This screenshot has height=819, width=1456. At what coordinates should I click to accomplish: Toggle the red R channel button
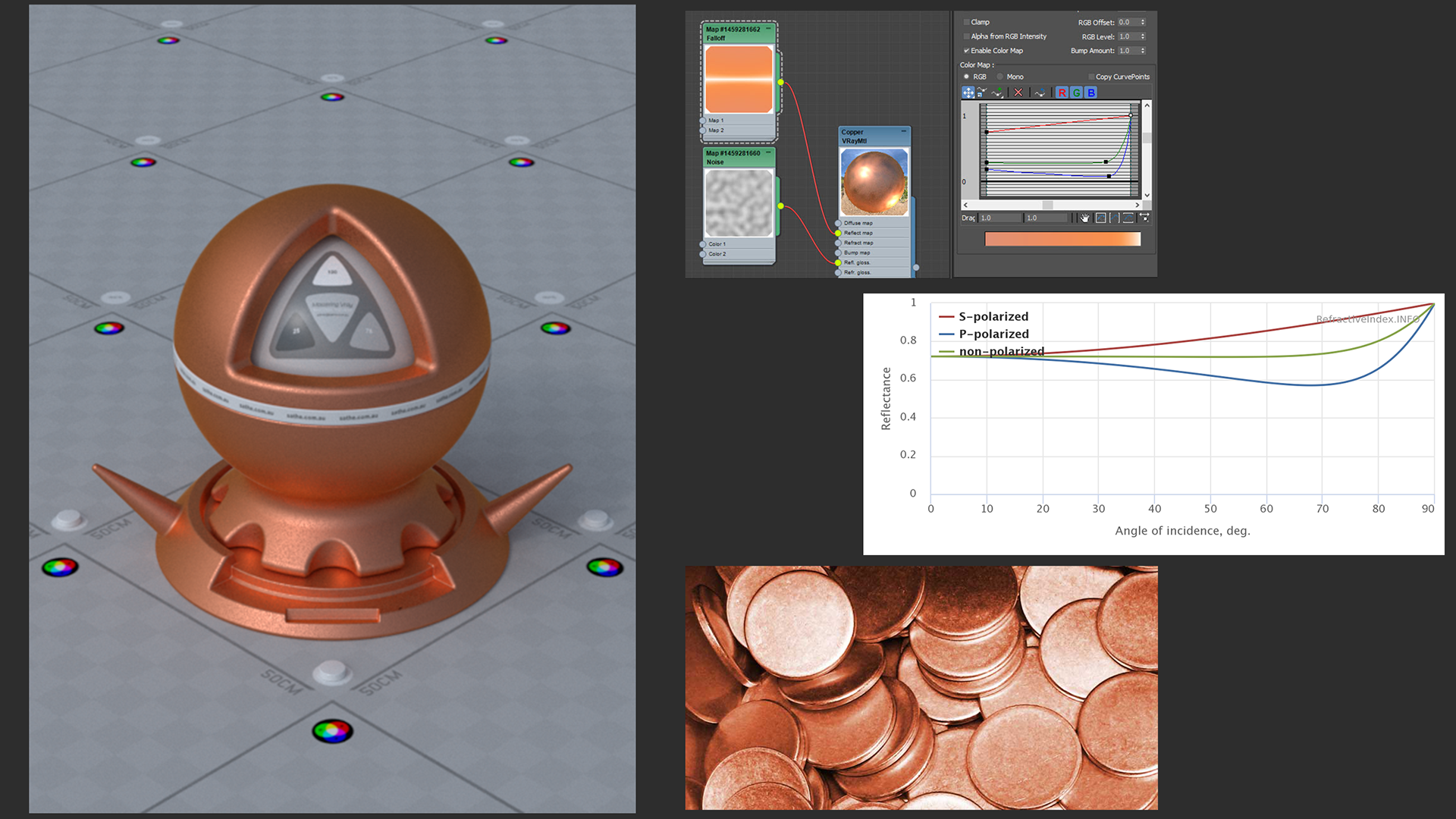1062,93
